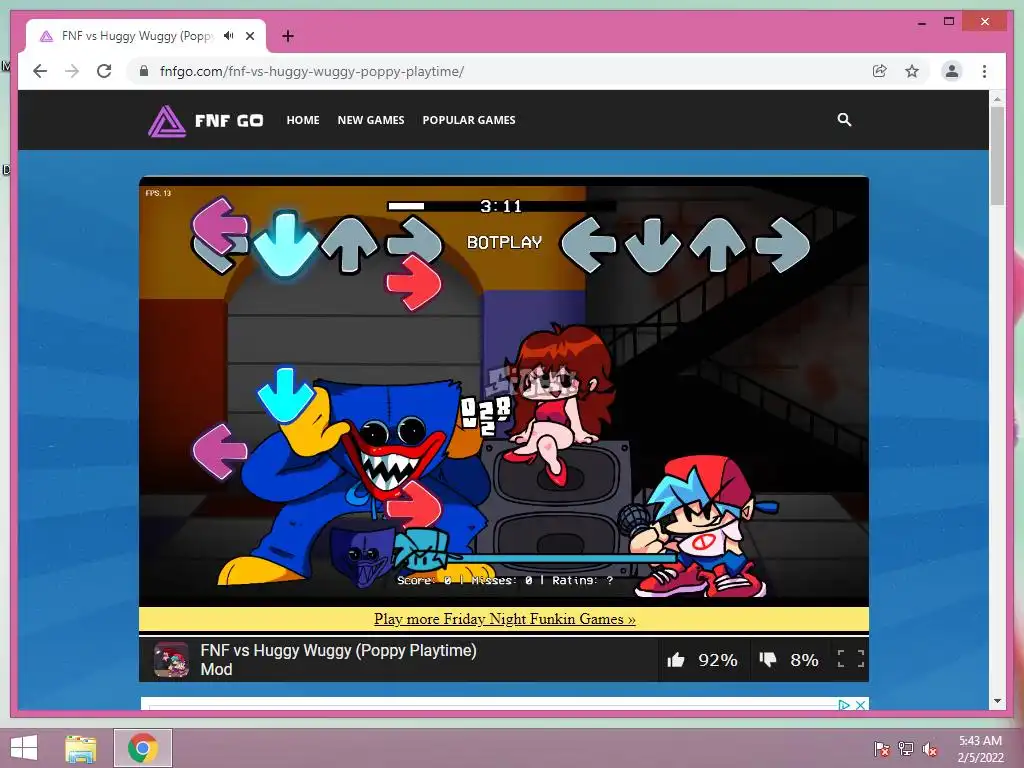Click the 92% like rating text
The image size is (1024, 768).
click(718, 660)
